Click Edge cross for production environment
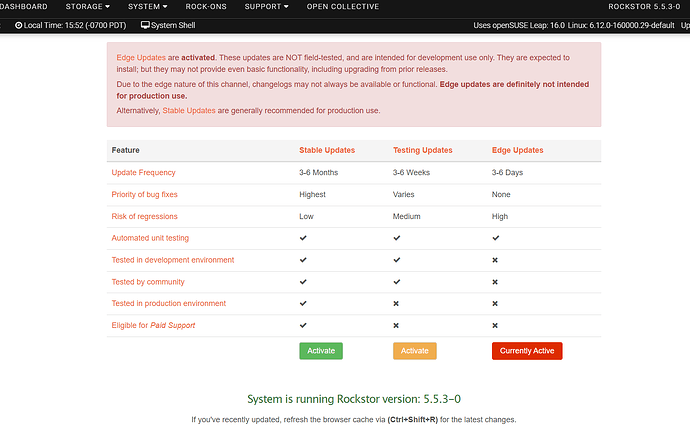 495,304
